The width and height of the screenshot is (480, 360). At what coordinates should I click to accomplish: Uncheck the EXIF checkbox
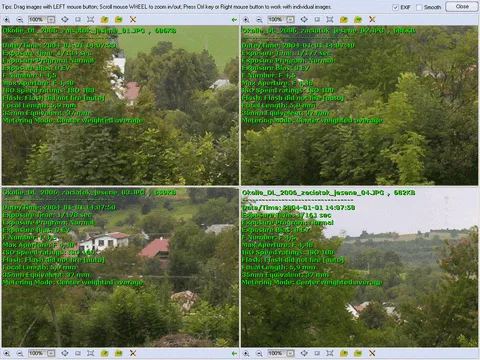(x=395, y=7)
